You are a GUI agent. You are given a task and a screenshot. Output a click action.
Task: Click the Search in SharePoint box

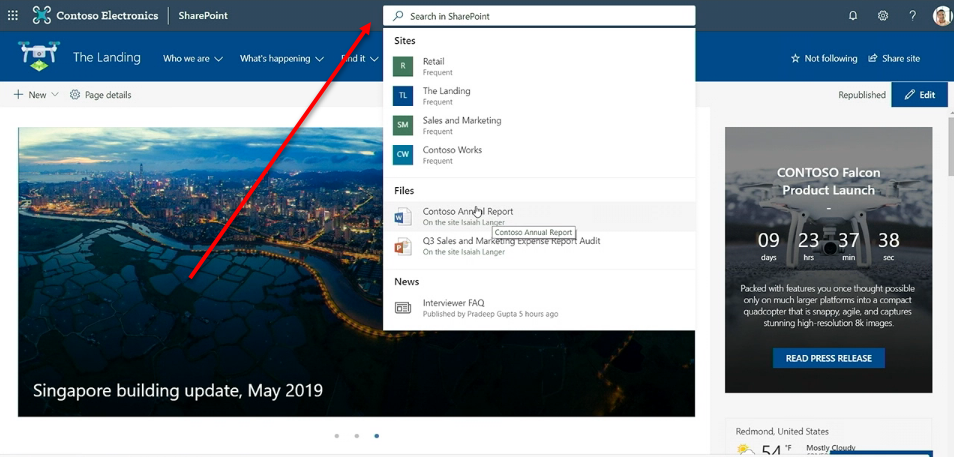(x=538, y=16)
